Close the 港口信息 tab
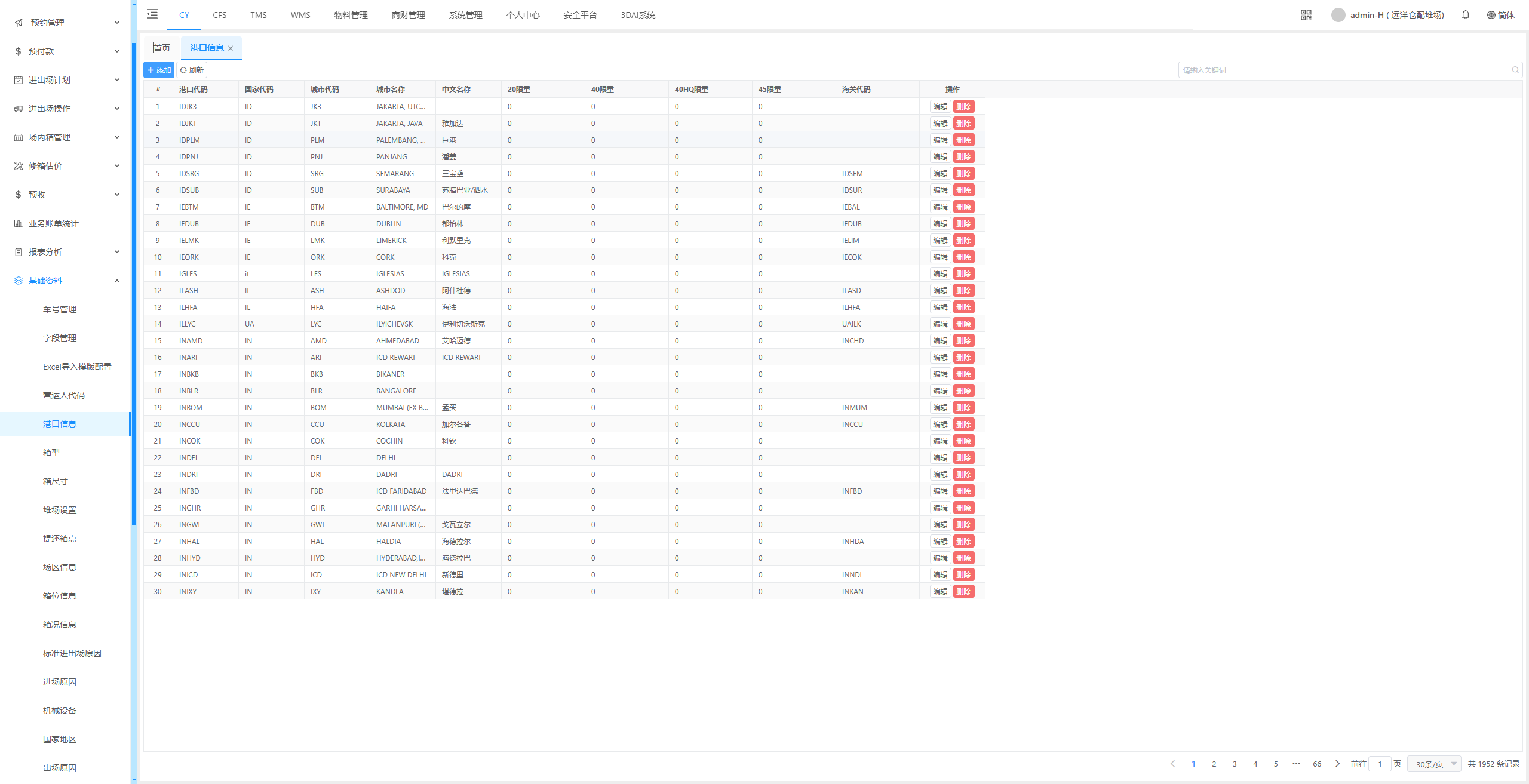The height and width of the screenshot is (784, 1529). [x=231, y=48]
